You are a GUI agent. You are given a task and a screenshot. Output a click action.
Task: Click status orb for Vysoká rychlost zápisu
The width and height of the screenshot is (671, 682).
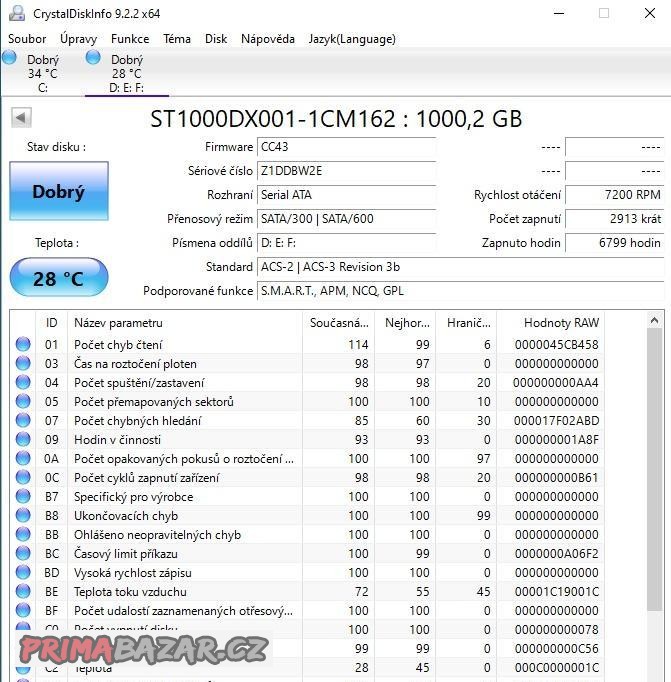click(x=23, y=572)
